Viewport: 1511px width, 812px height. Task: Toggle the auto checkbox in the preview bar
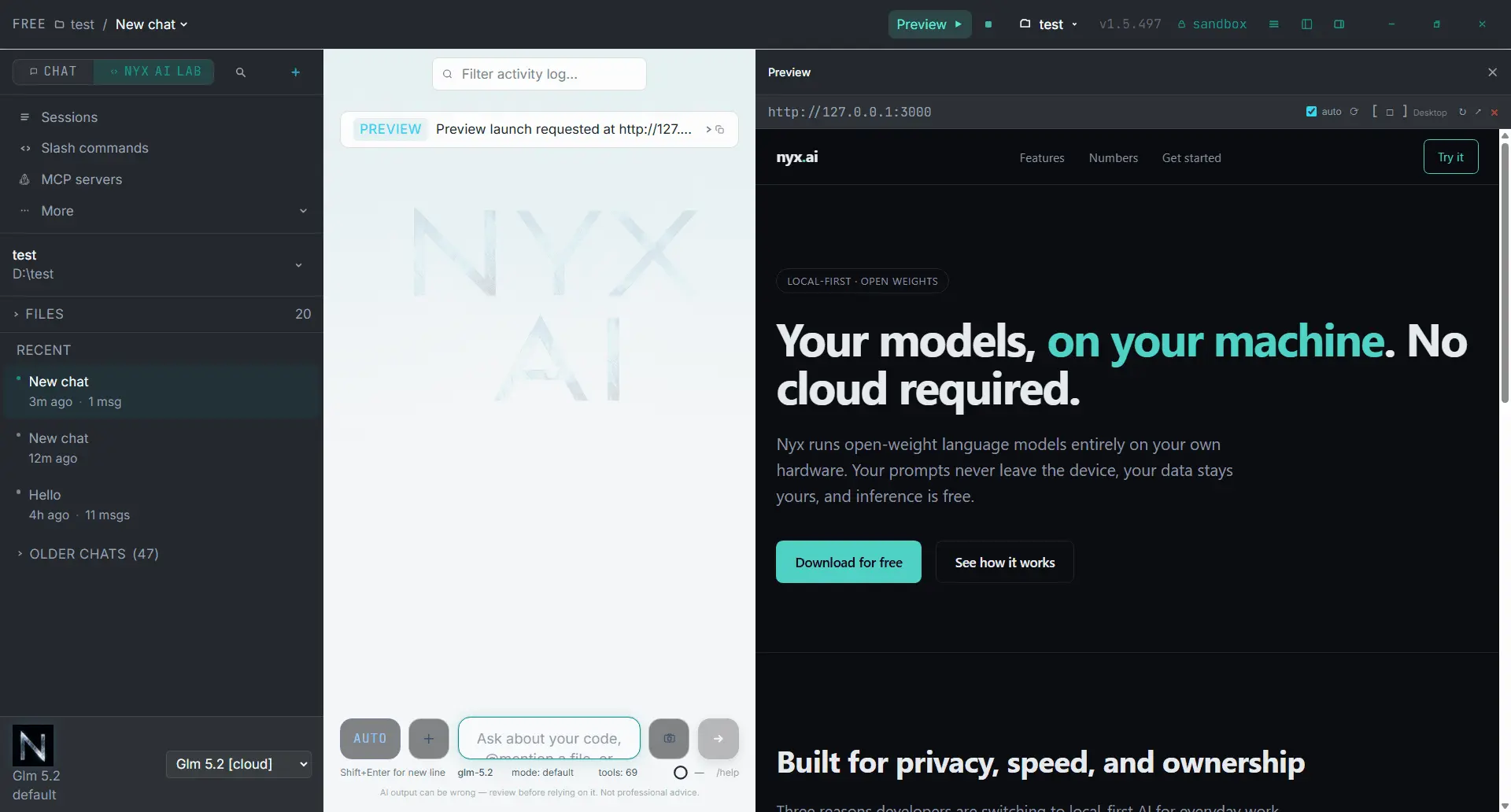(1311, 112)
